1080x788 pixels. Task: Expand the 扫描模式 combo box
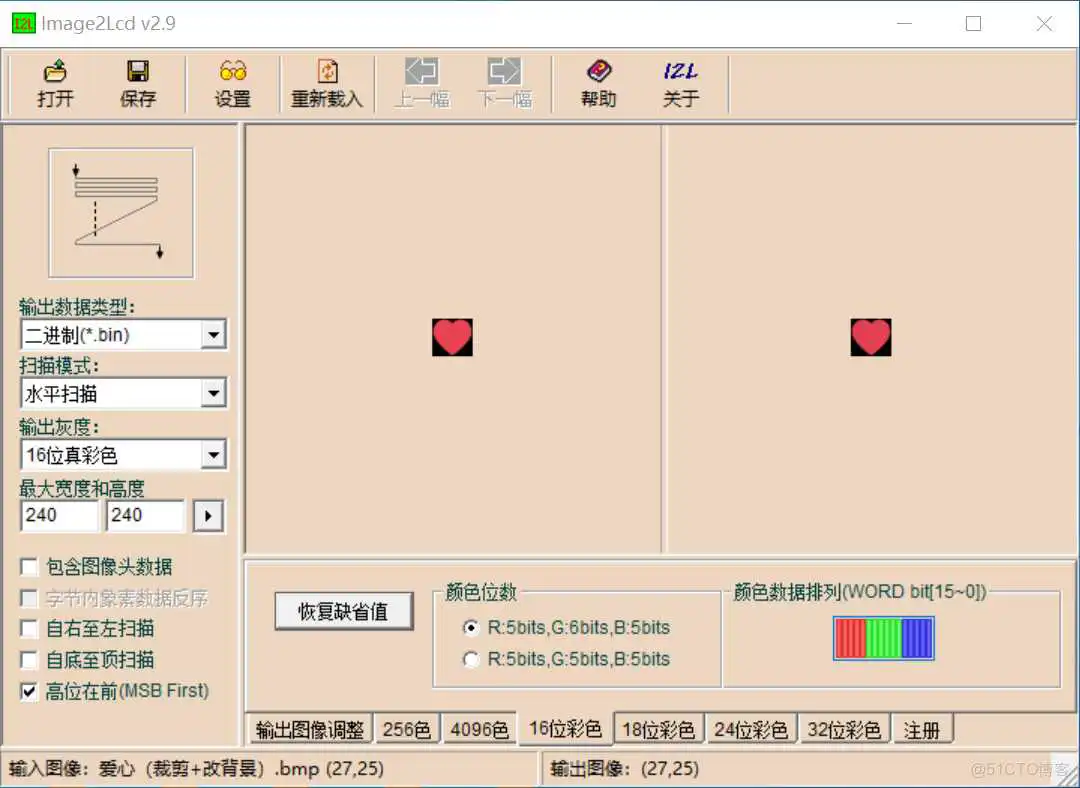(214, 393)
